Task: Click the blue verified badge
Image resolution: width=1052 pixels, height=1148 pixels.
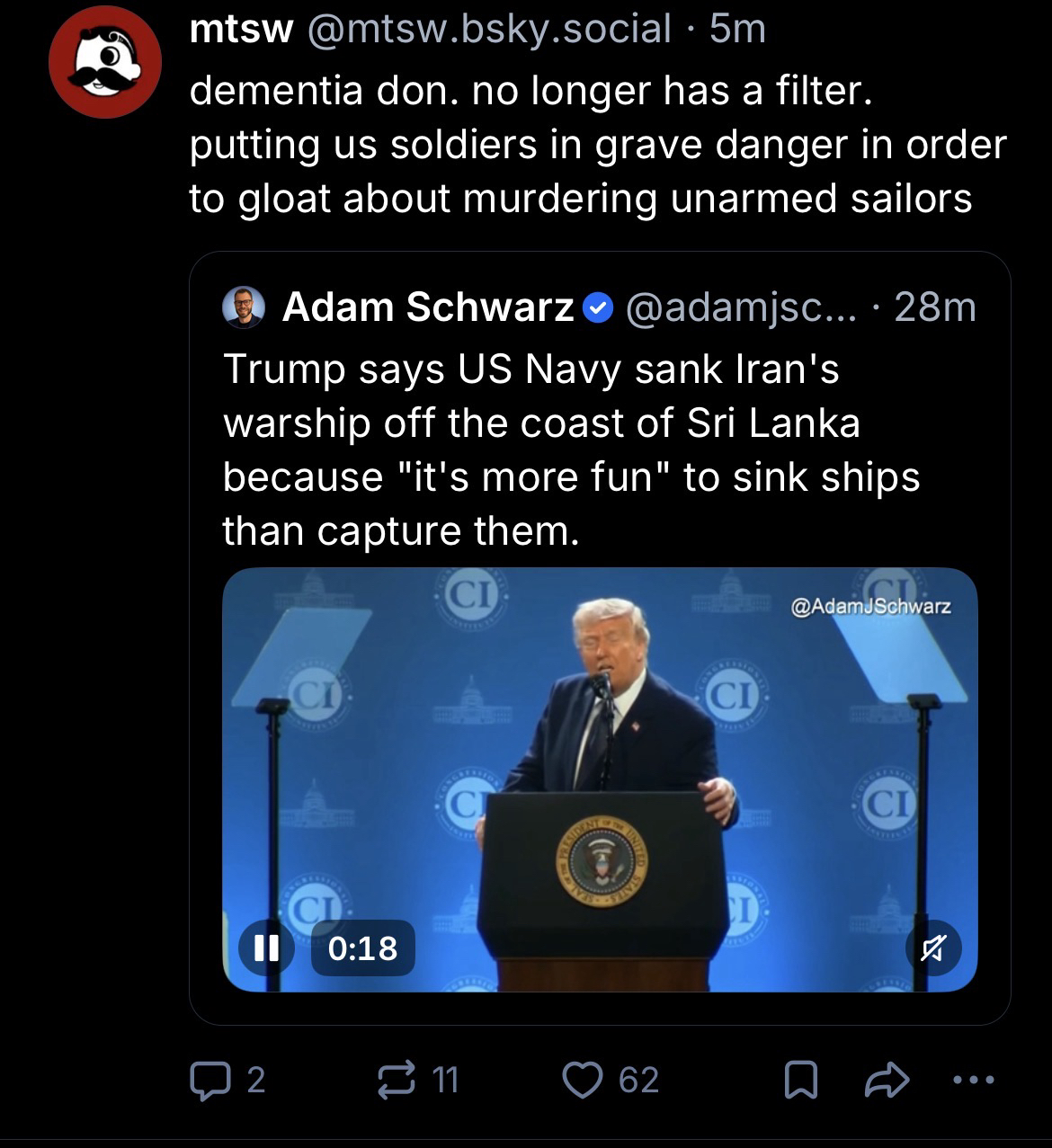Action: click(598, 308)
